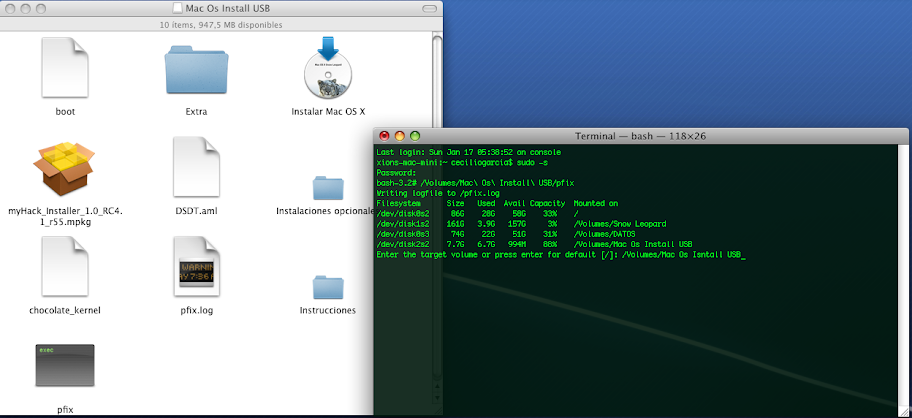The height and width of the screenshot is (418, 912).
Task: Click the myHack_Installer_1.0_RC4.1_r55.mpkg name
Action: coord(65,216)
